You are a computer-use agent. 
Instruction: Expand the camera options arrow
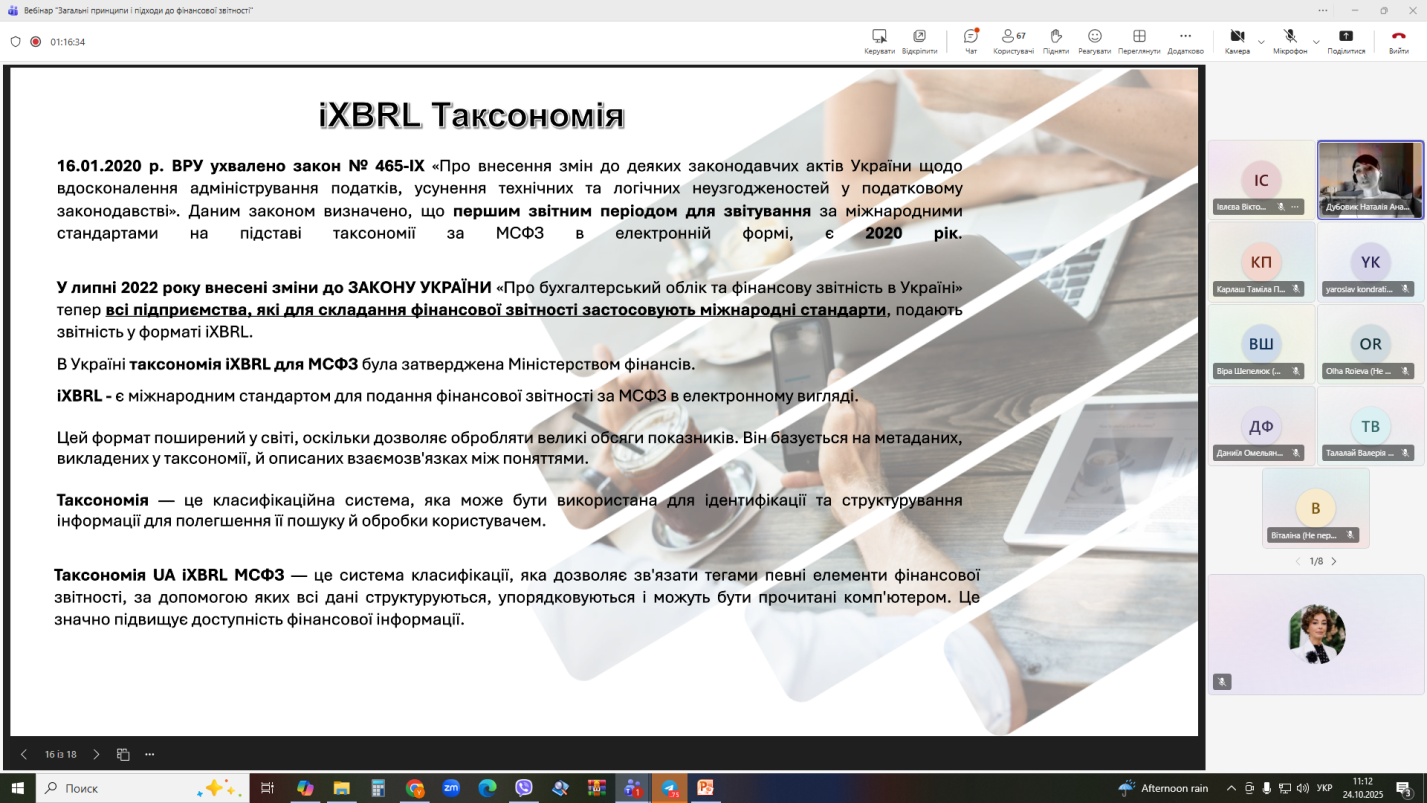click(x=1261, y=42)
